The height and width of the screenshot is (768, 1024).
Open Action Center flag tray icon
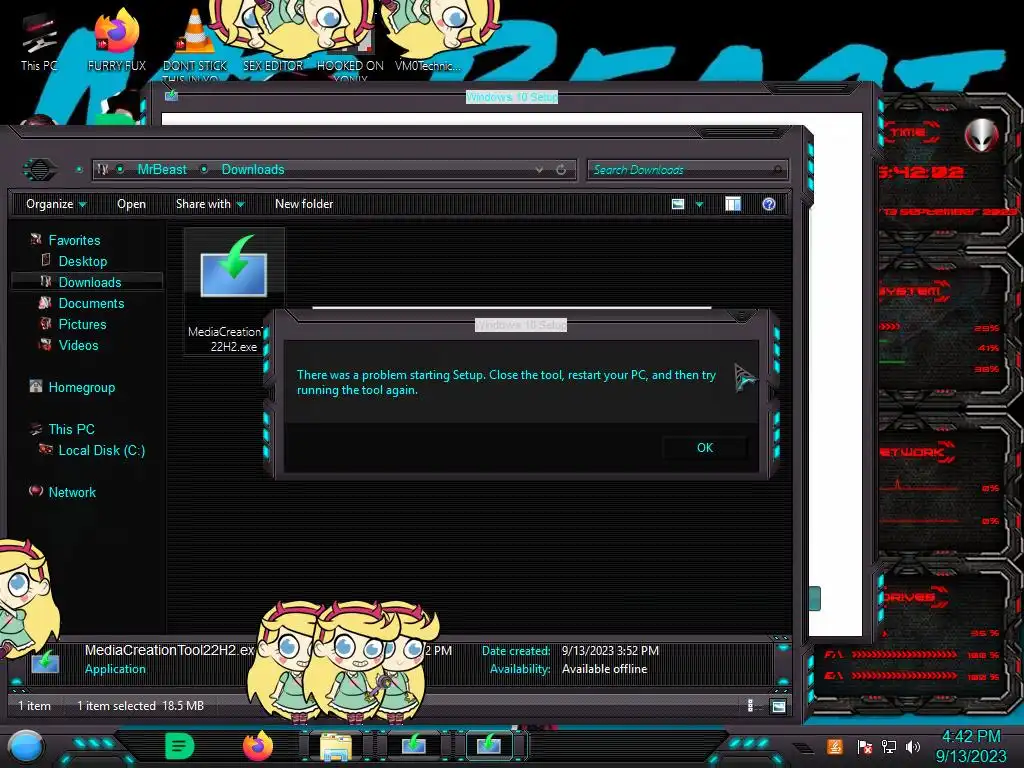tap(864, 747)
